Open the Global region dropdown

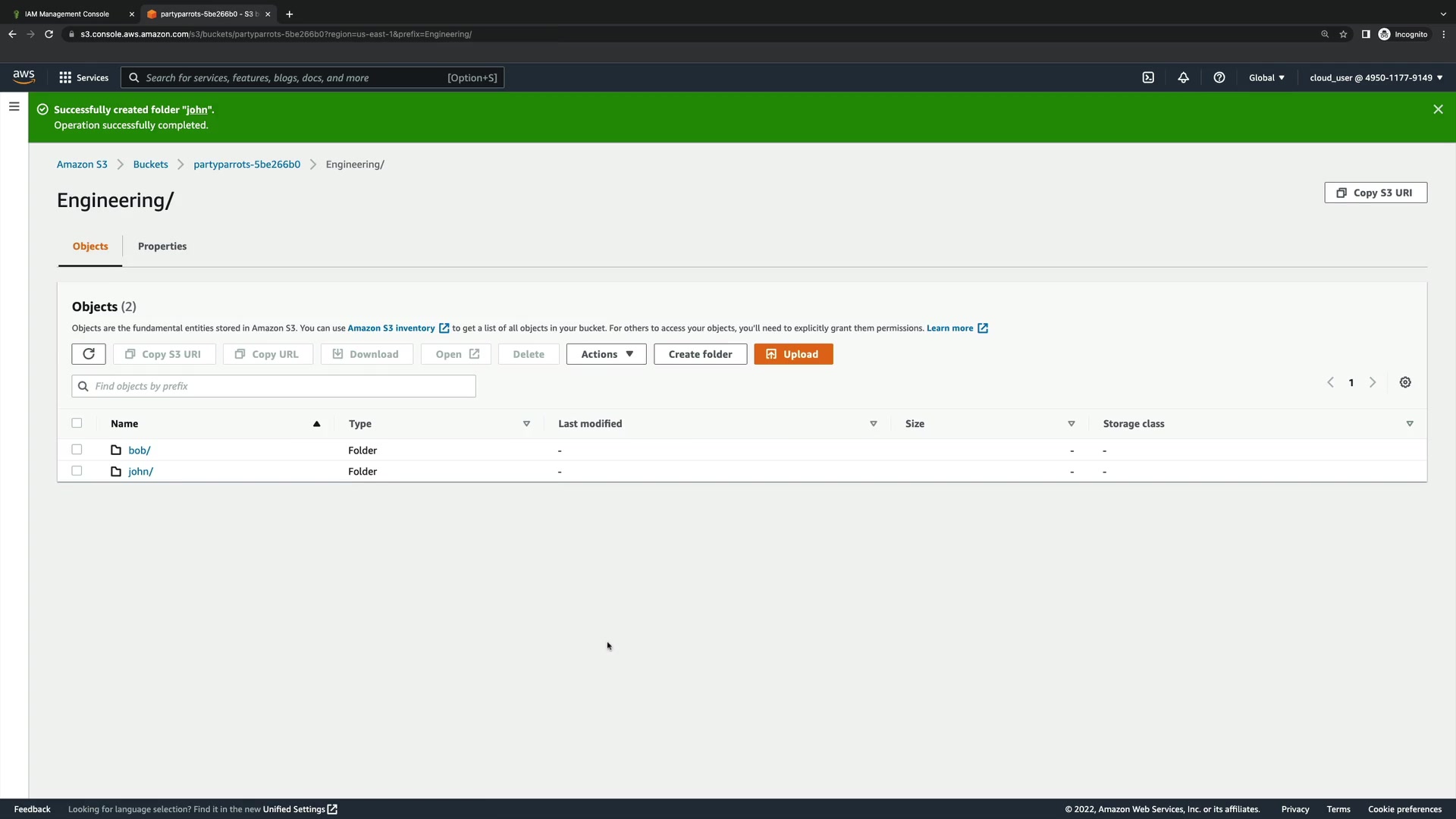coord(1266,77)
